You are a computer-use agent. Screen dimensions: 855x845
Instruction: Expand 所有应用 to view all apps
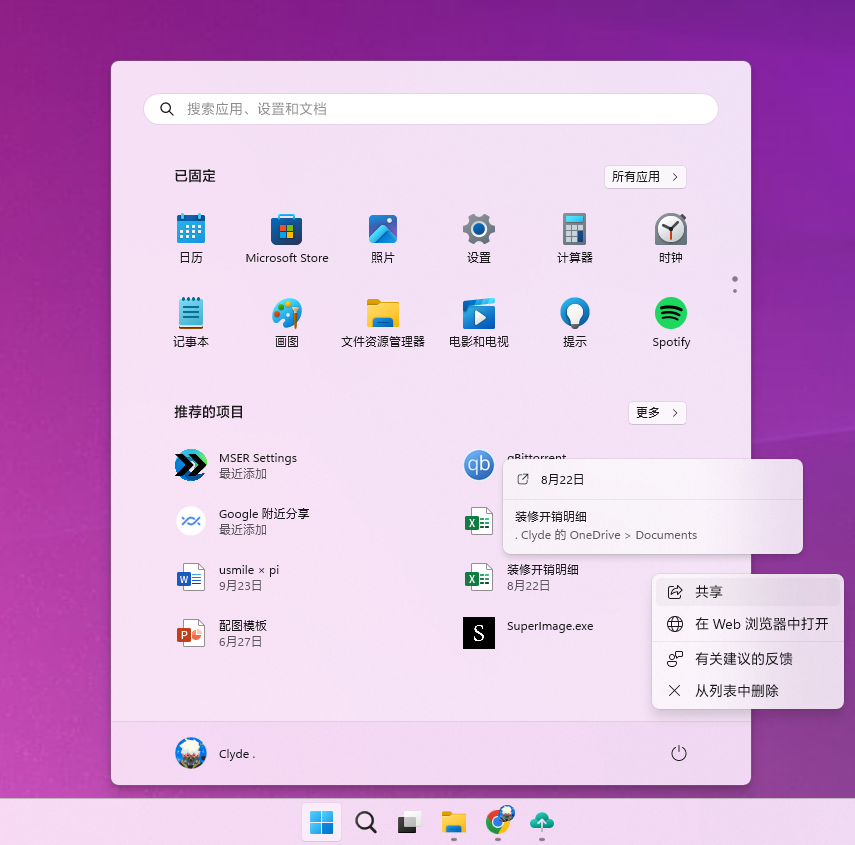tap(645, 175)
